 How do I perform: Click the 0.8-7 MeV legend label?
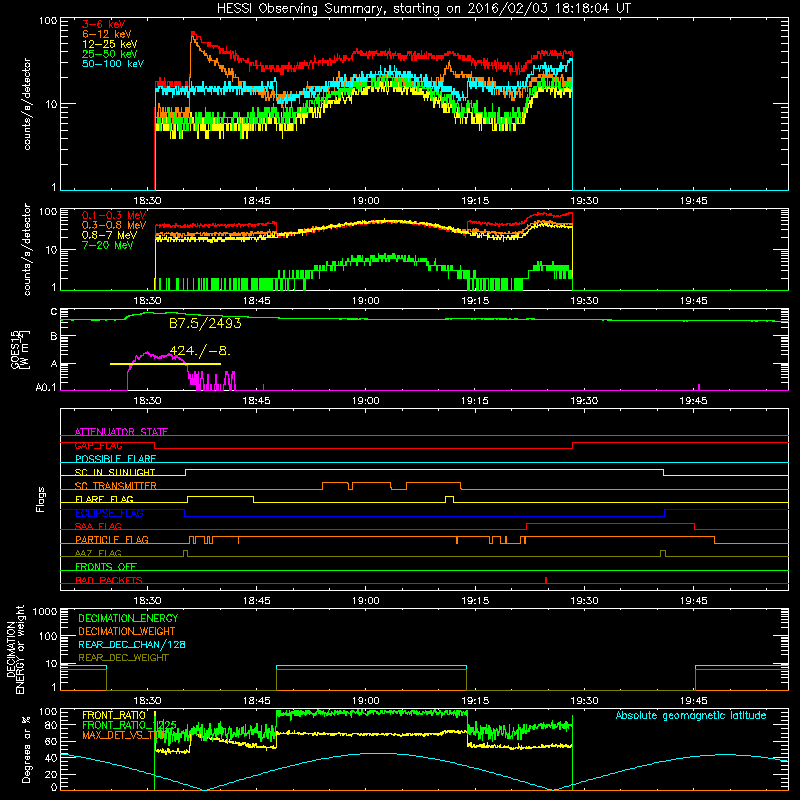[109, 235]
